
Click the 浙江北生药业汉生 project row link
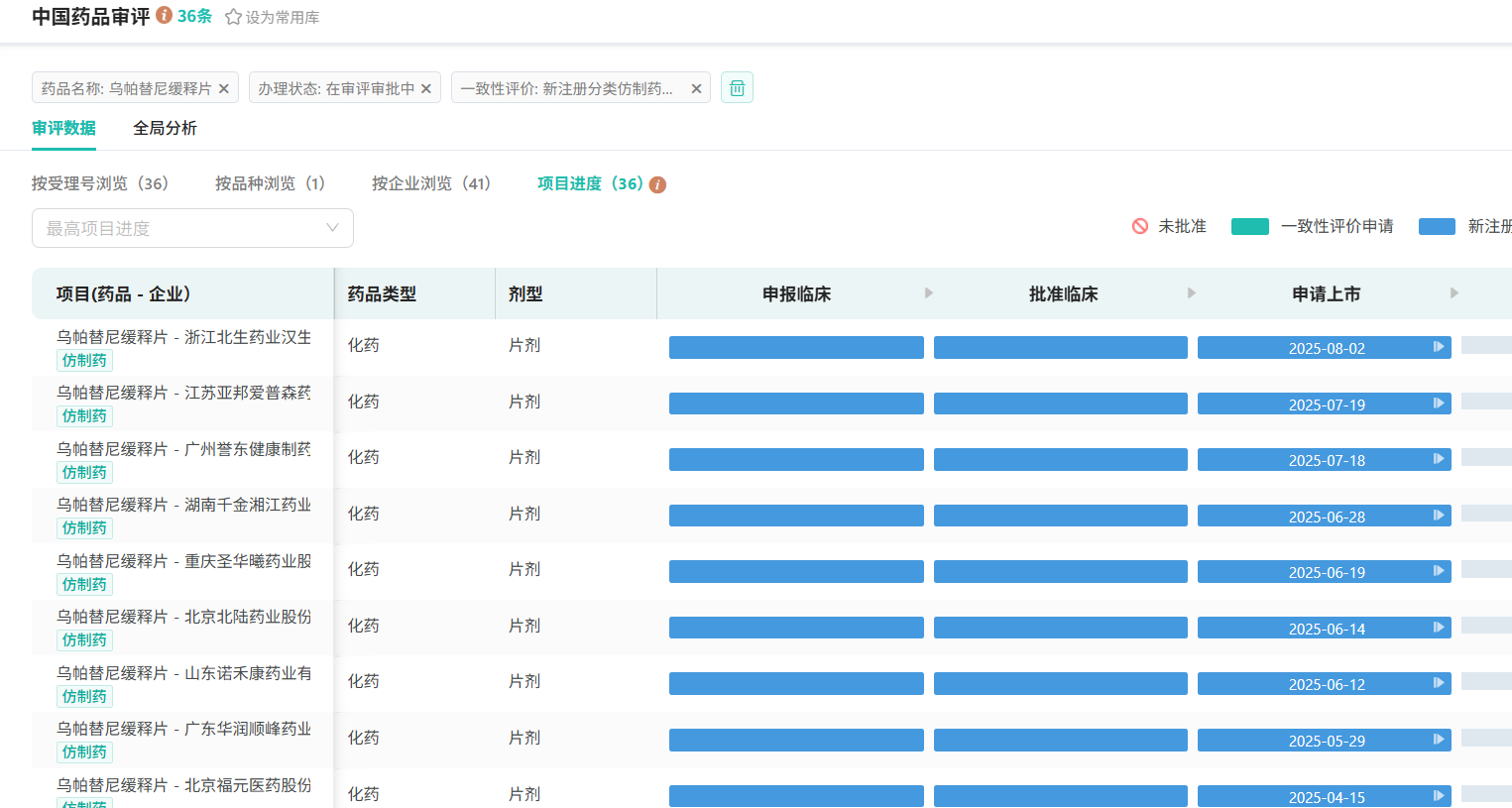tap(183, 337)
